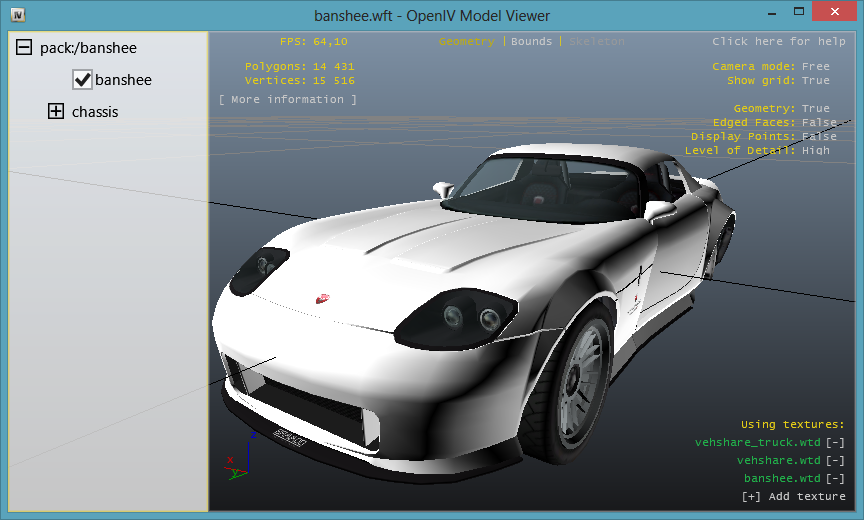
Task: Uncheck the banshee model checkbox
Action: point(83,80)
